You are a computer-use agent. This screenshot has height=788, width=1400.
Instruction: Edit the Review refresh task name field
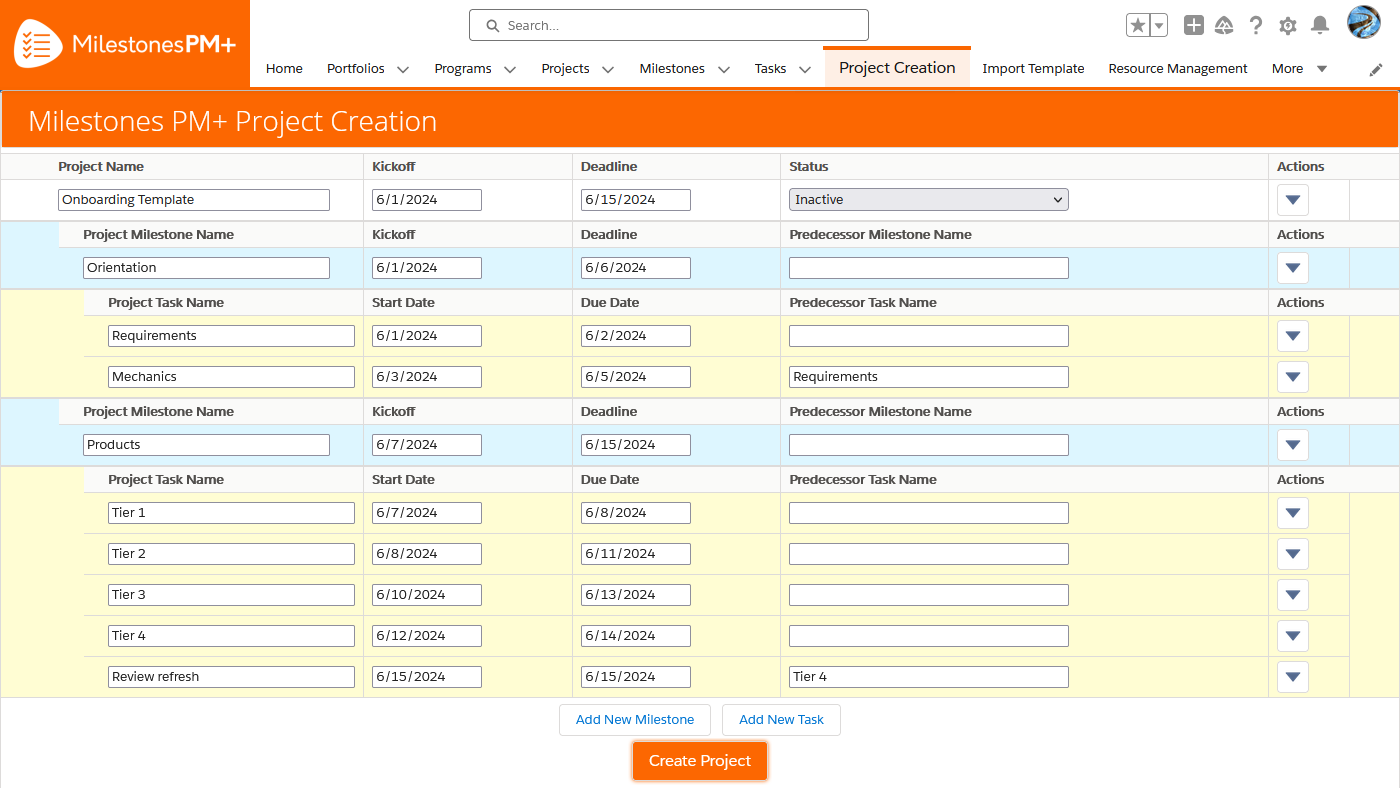click(x=231, y=677)
